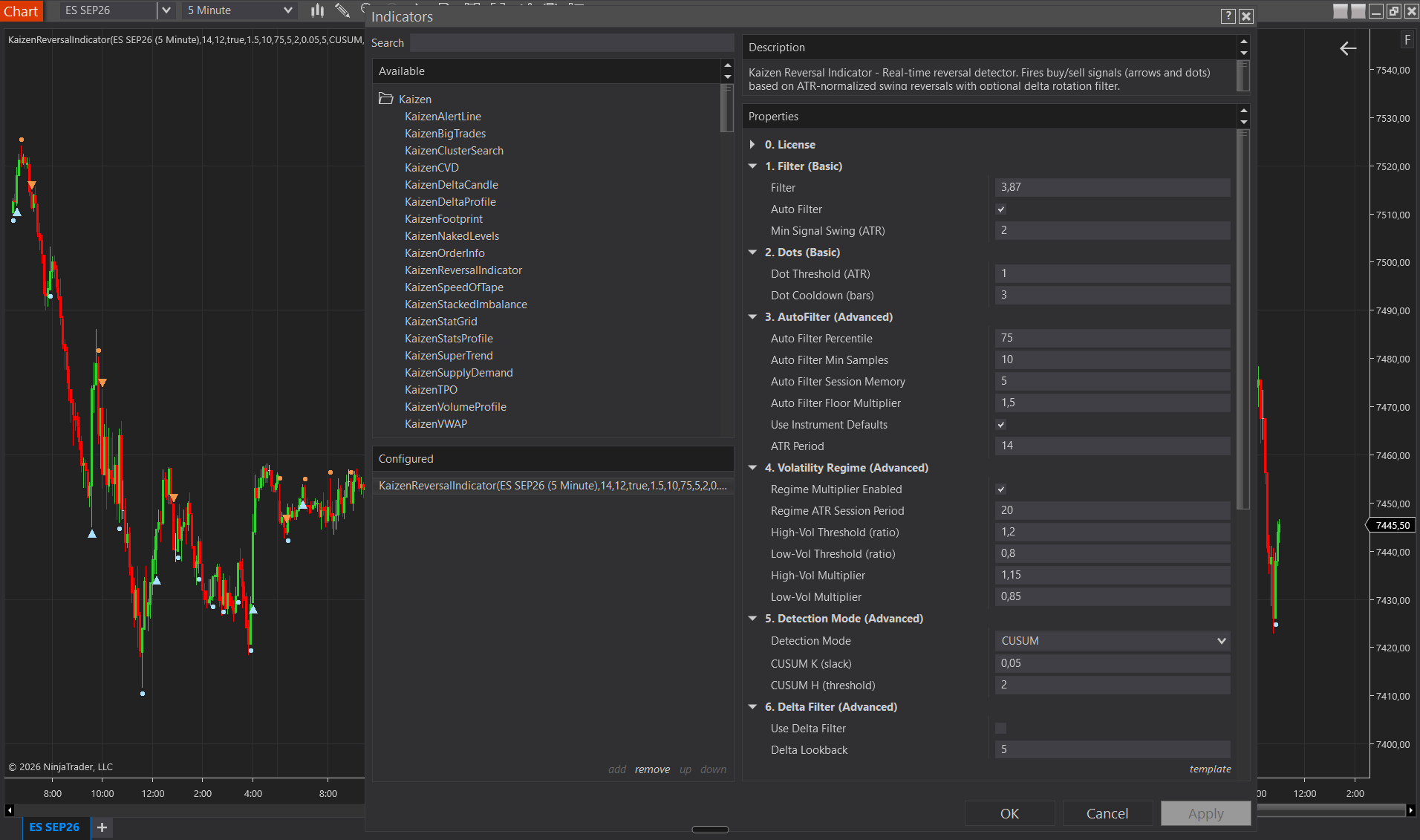
Task: Click the template link
Action: coord(1210,769)
